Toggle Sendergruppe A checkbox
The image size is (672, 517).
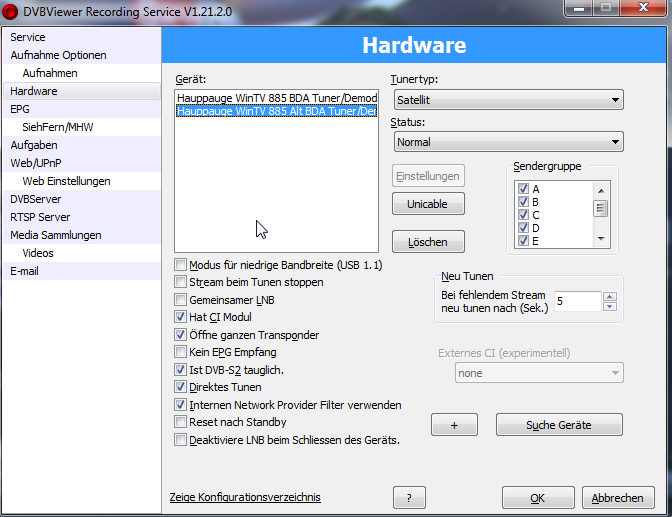(x=523, y=189)
